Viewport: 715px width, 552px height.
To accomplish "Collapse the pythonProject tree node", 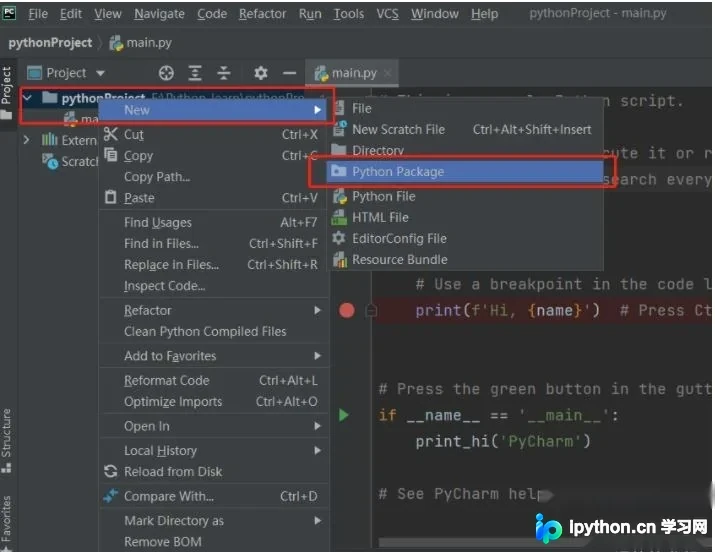I will click(27, 98).
